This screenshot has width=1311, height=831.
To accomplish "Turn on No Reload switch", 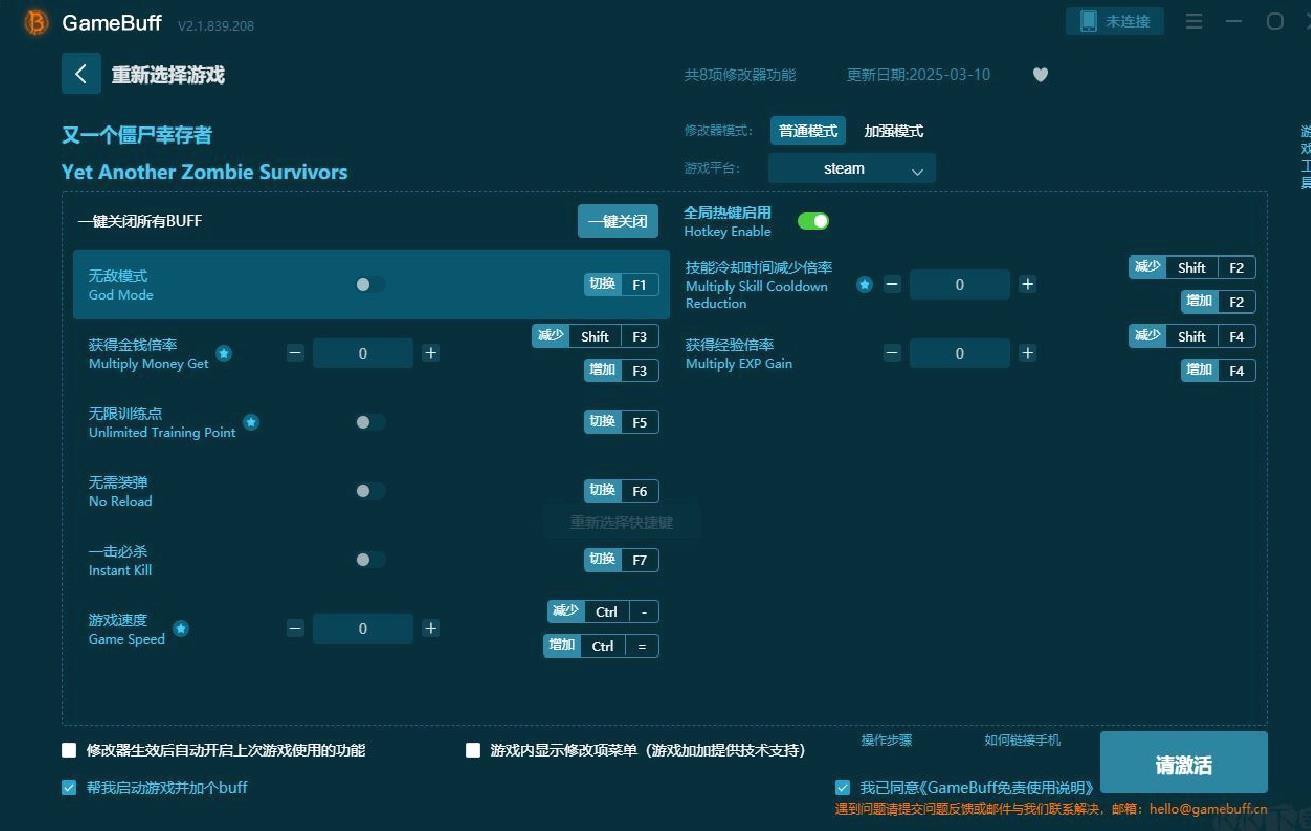I will [x=369, y=491].
